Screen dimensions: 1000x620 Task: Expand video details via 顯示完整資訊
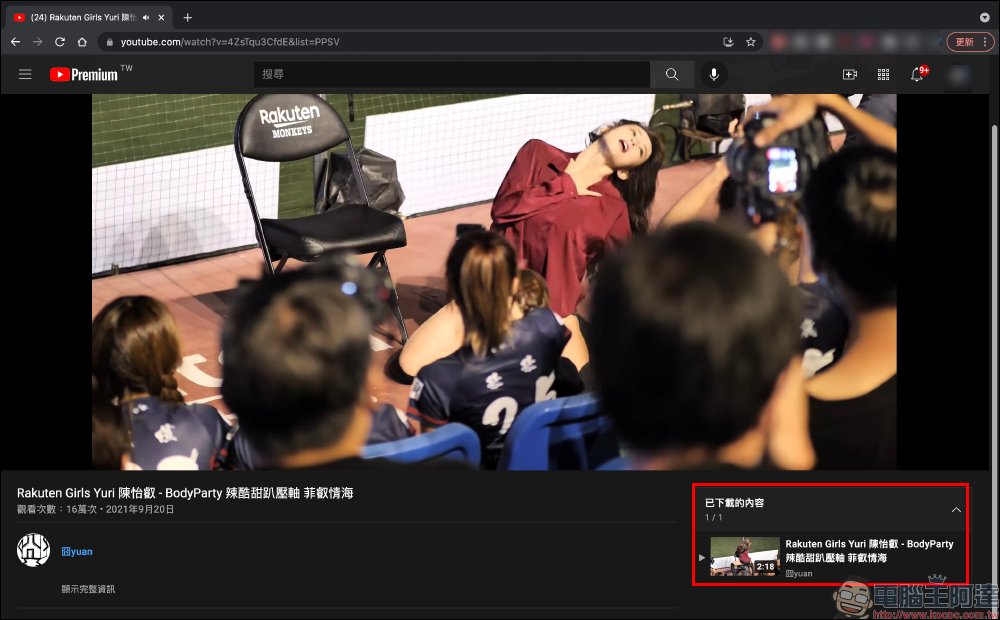[88, 589]
